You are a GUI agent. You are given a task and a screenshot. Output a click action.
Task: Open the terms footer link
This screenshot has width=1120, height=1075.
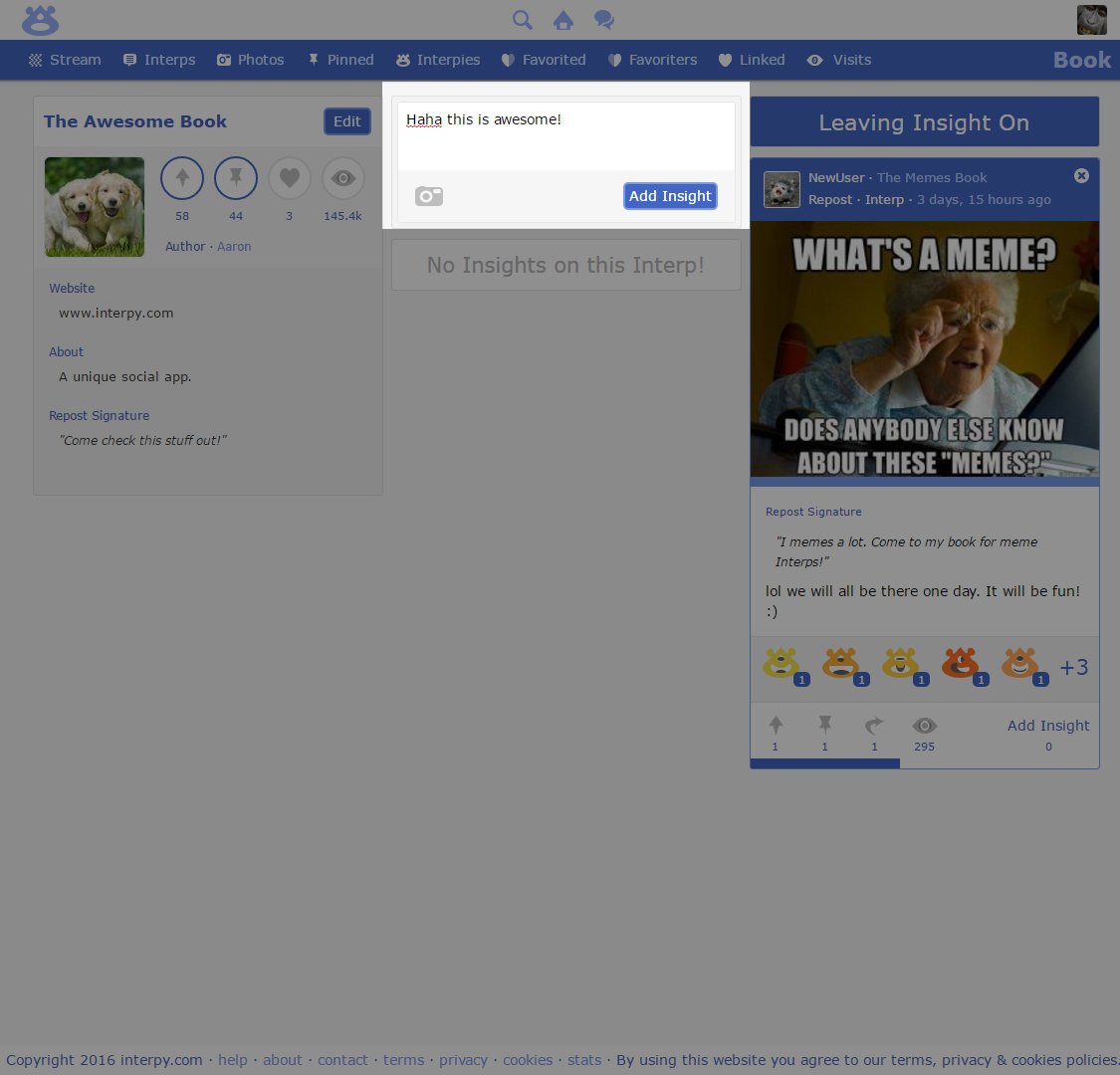pos(403,1060)
